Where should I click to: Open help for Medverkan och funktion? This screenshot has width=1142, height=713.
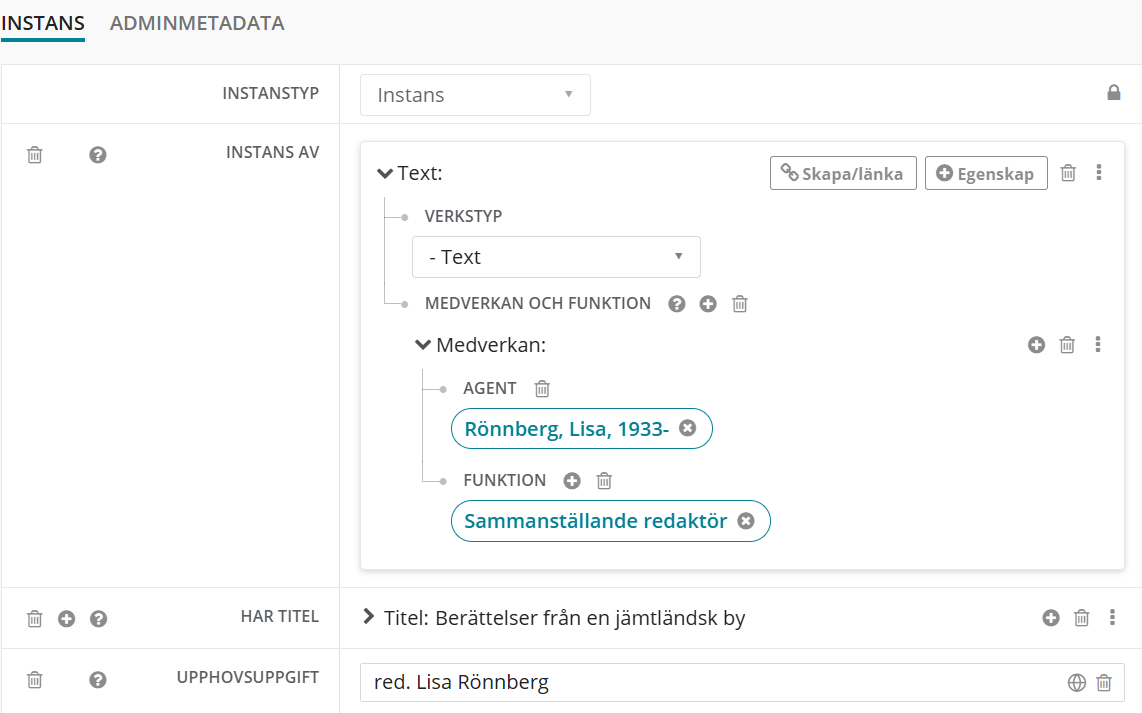click(677, 304)
